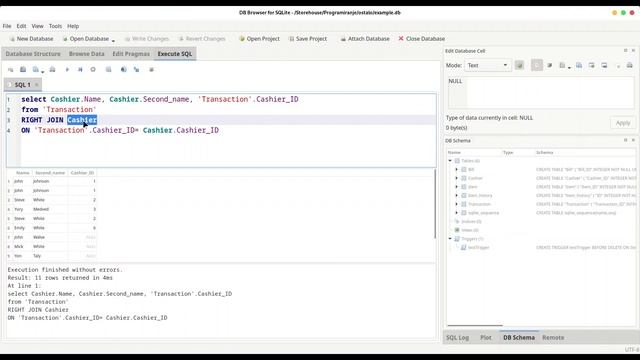Click the Save results view icon

pyautogui.click(x=108, y=70)
